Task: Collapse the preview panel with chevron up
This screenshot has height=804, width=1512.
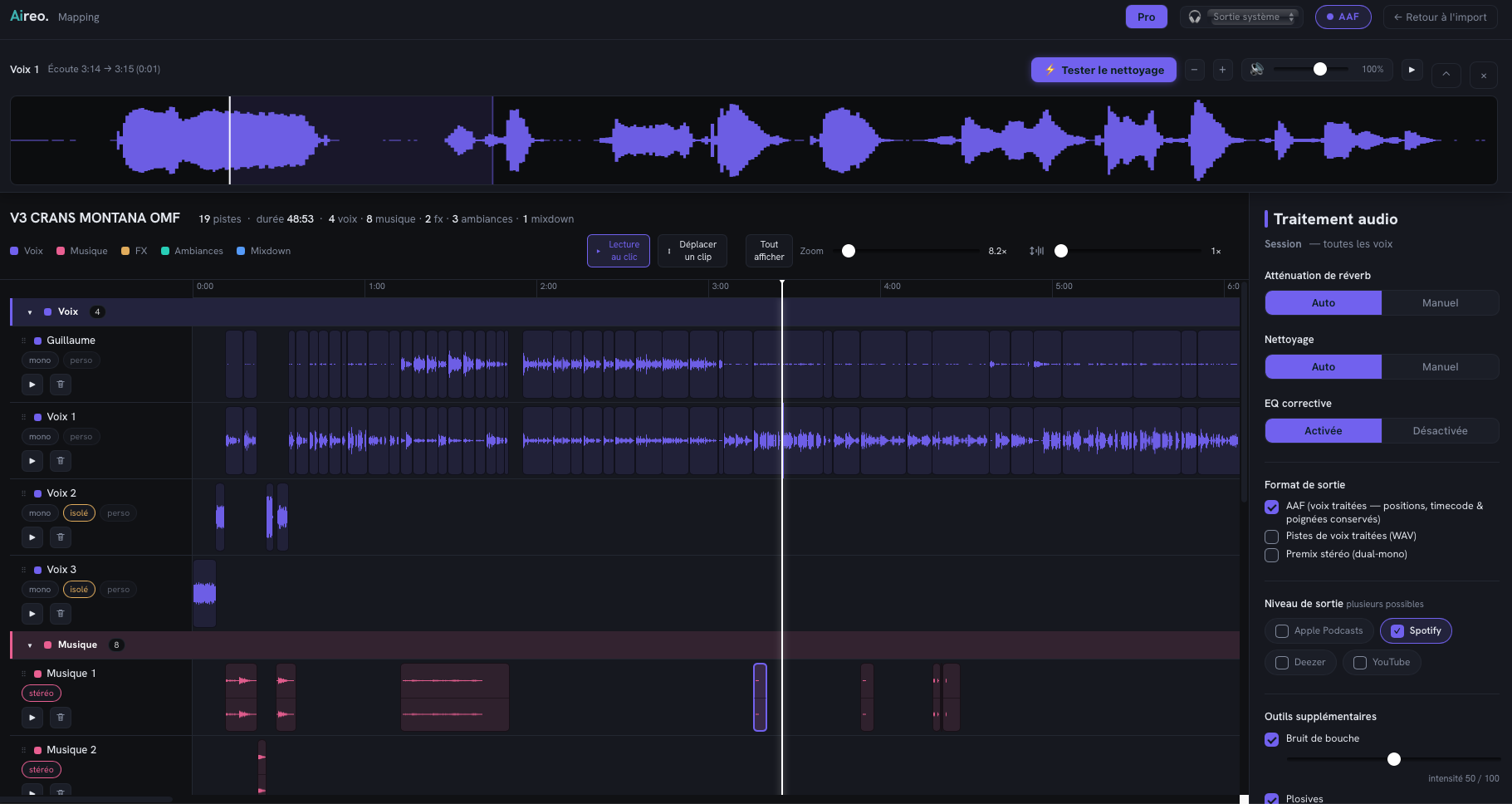Action: (1446, 75)
